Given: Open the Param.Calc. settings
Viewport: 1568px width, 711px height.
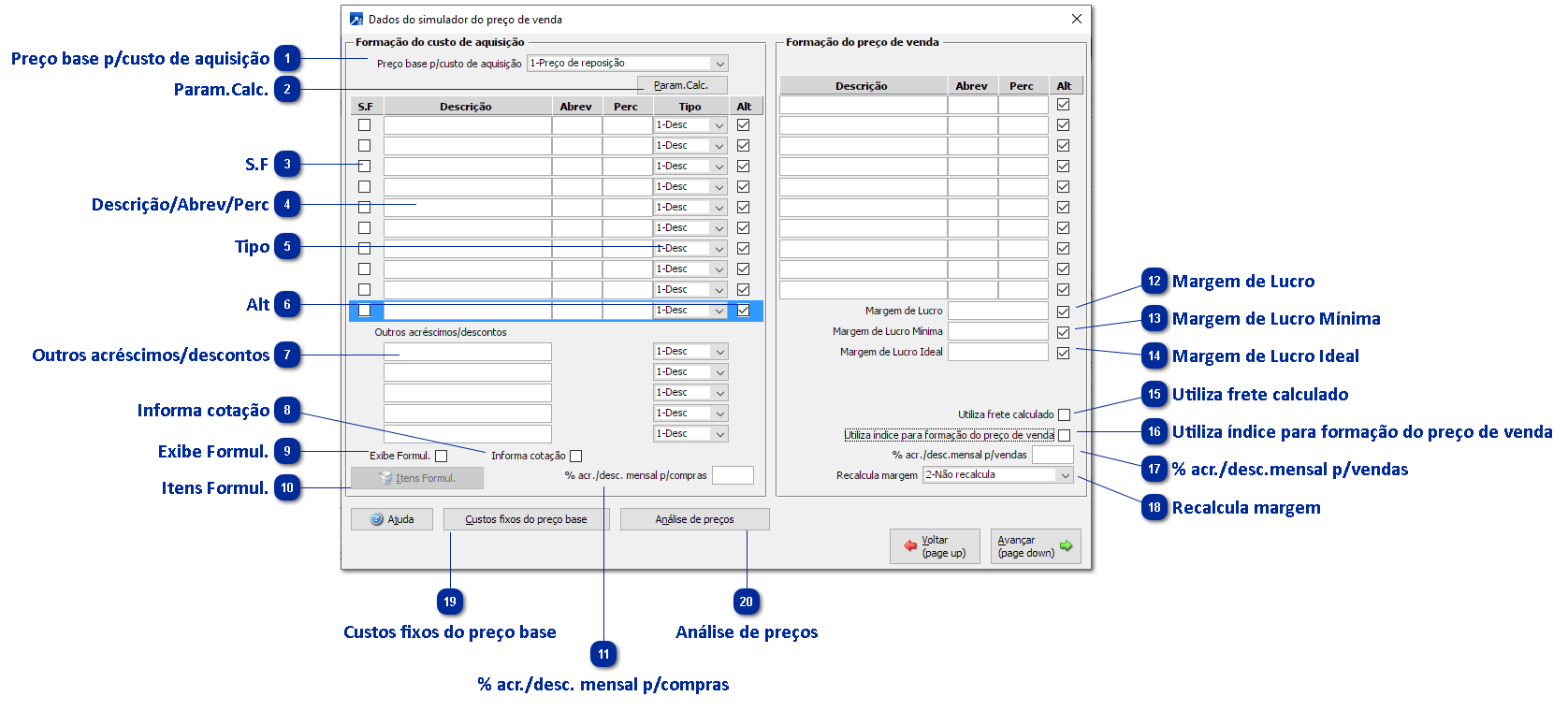Looking at the screenshot, I should click(x=681, y=85).
